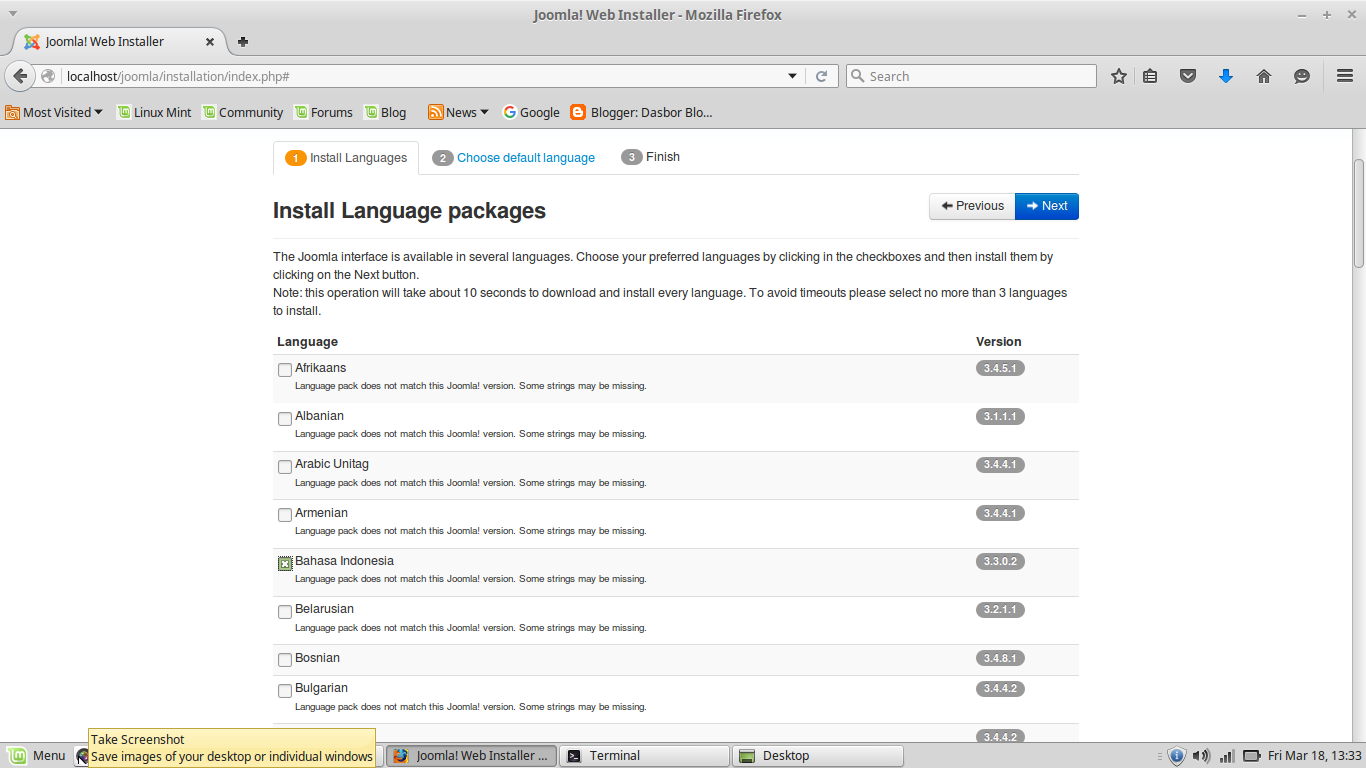Click the Install Language packages heading
Screen dimensions: 1366x768
coord(409,211)
